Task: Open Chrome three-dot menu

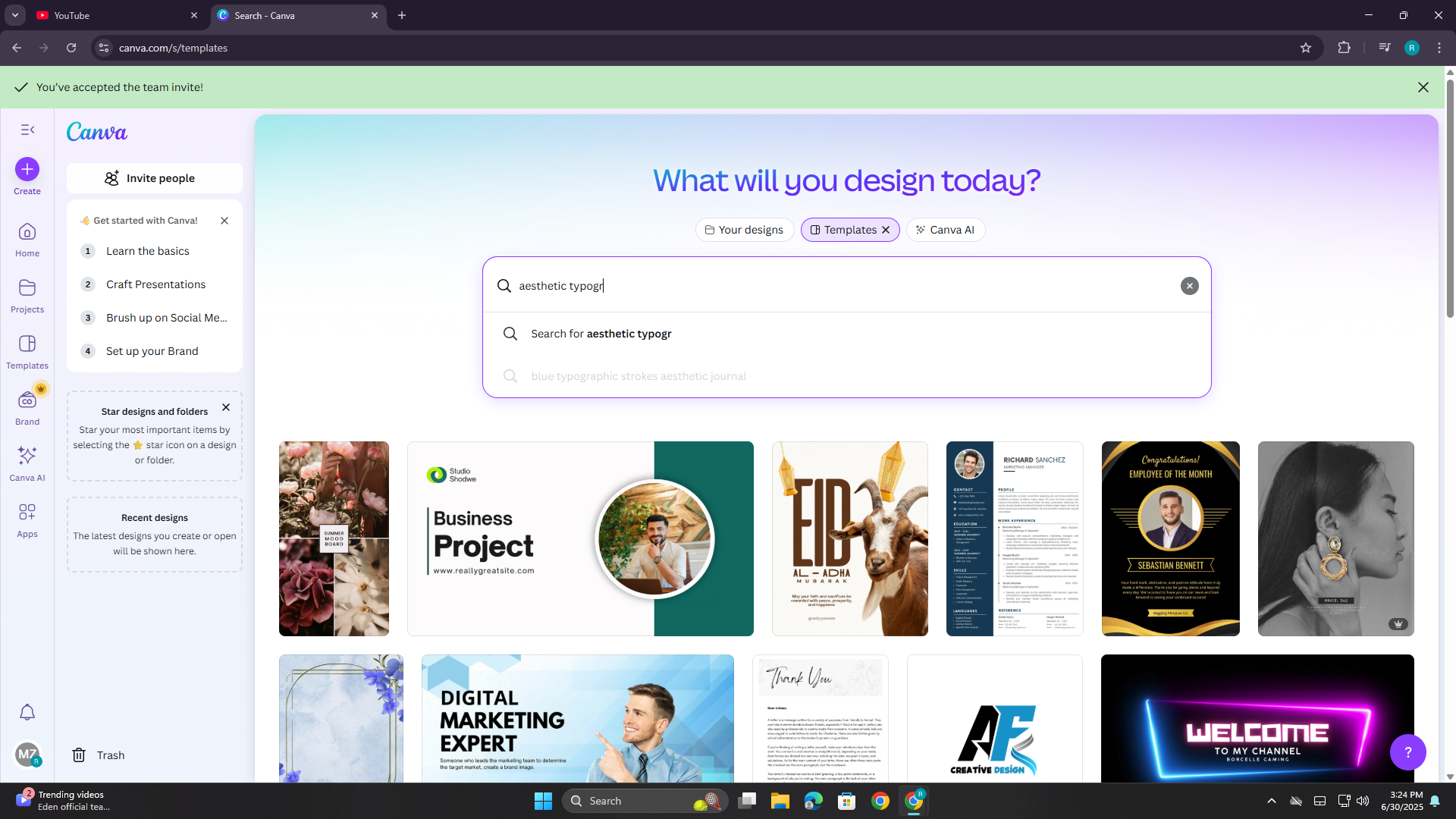Action: click(x=1439, y=48)
